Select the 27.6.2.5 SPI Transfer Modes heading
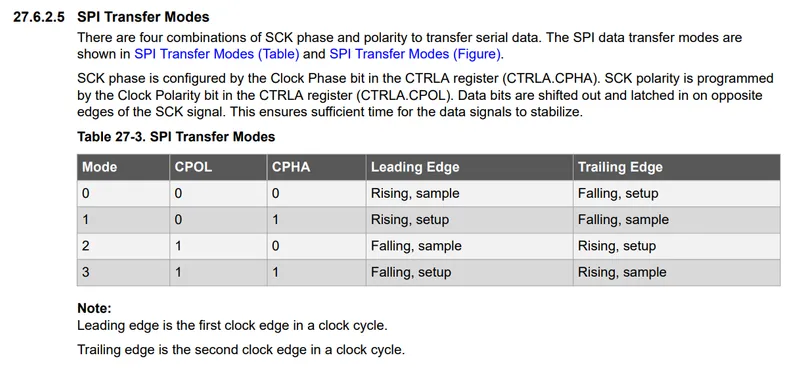800x368 pixels. pos(111,17)
